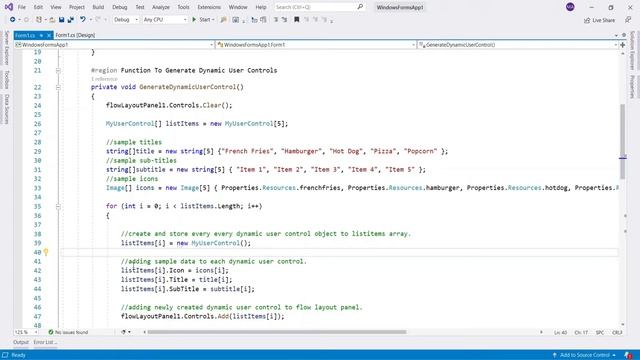Click the Navigate Backward toolbar icon

(13, 20)
